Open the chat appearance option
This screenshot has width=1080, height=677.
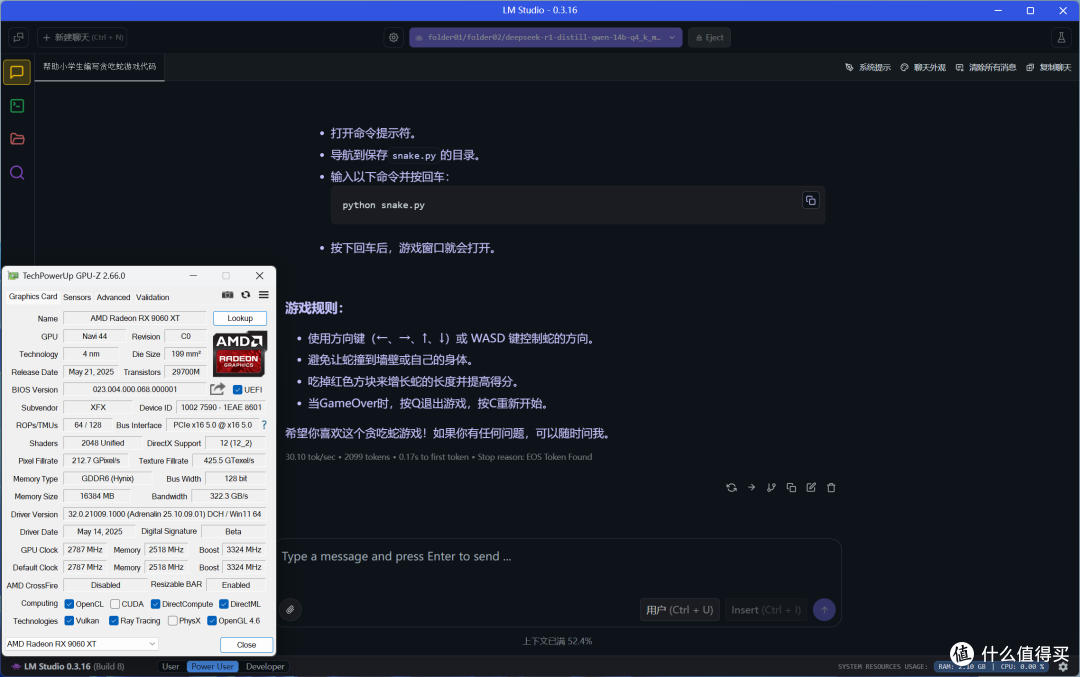coord(923,67)
